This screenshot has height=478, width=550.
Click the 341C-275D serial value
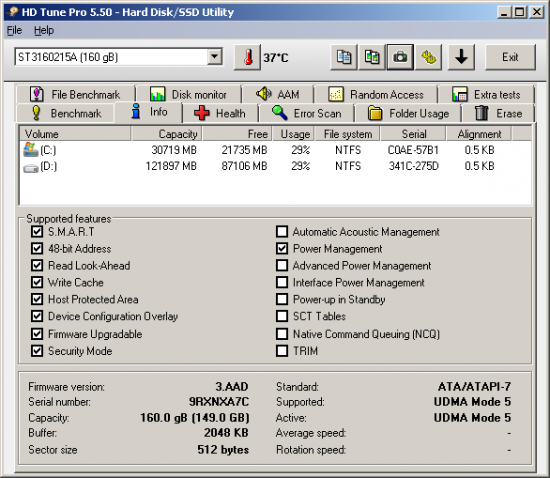click(414, 166)
